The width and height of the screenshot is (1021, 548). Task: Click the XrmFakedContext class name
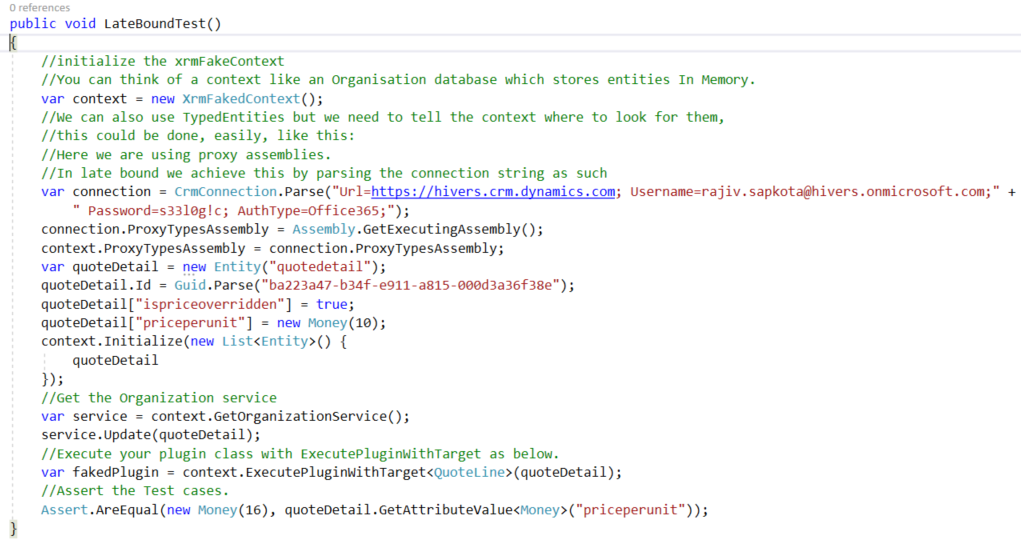(x=241, y=99)
